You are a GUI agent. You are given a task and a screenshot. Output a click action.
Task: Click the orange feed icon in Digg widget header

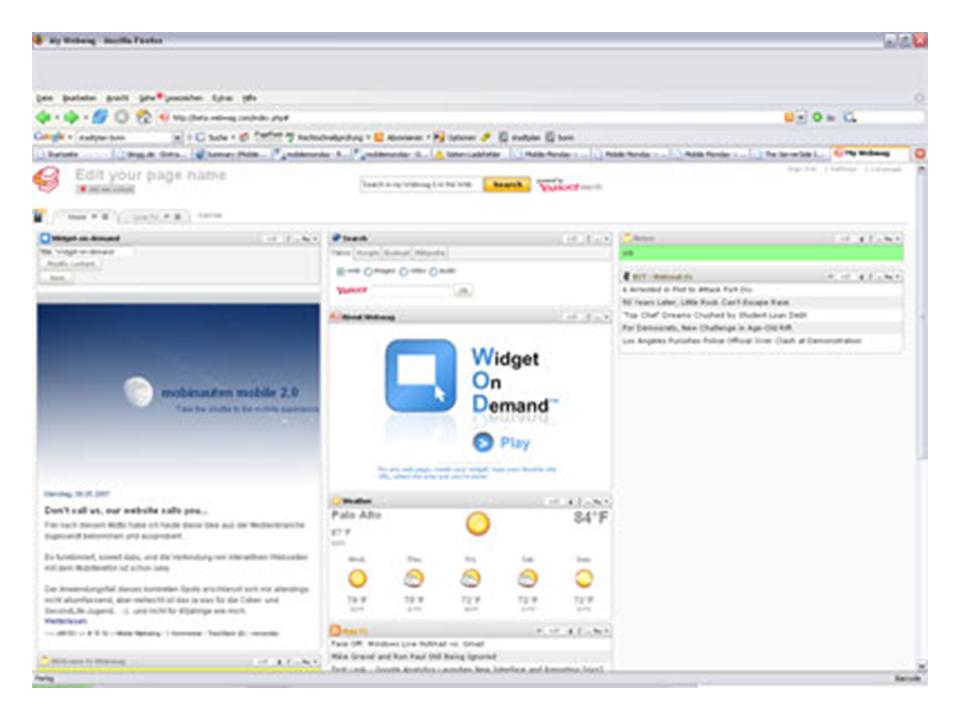pos(336,631)
